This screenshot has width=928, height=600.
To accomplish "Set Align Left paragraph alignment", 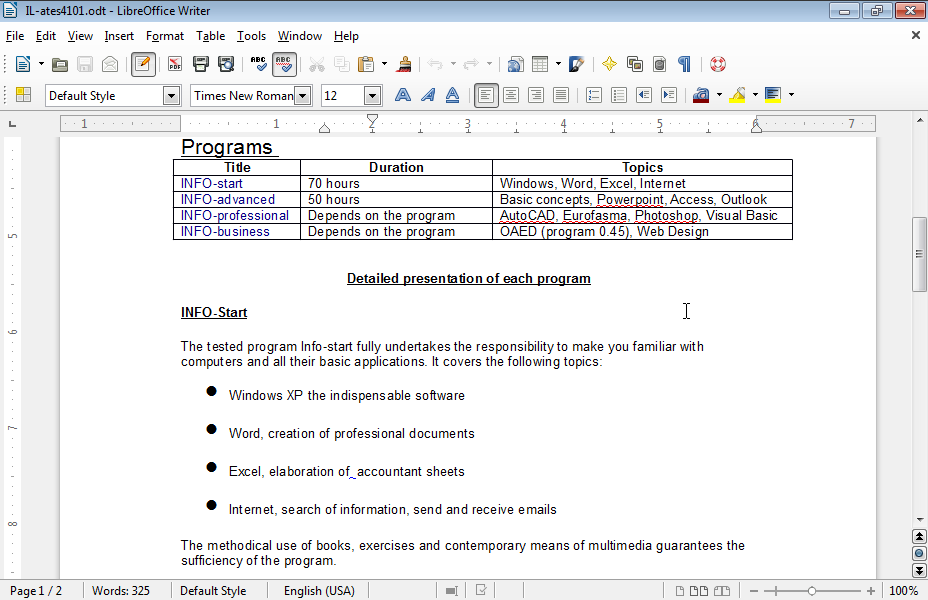I will pyautogui.click(x=486, y=95).
